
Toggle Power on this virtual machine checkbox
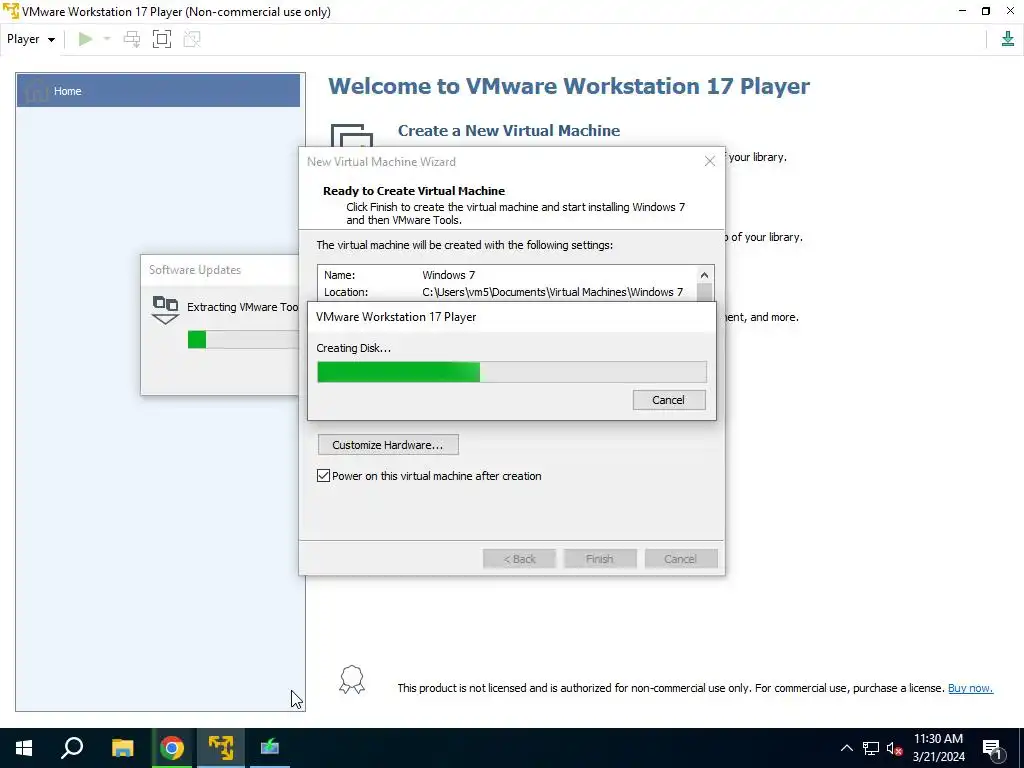pyautogui.click(x=323, y=475)
